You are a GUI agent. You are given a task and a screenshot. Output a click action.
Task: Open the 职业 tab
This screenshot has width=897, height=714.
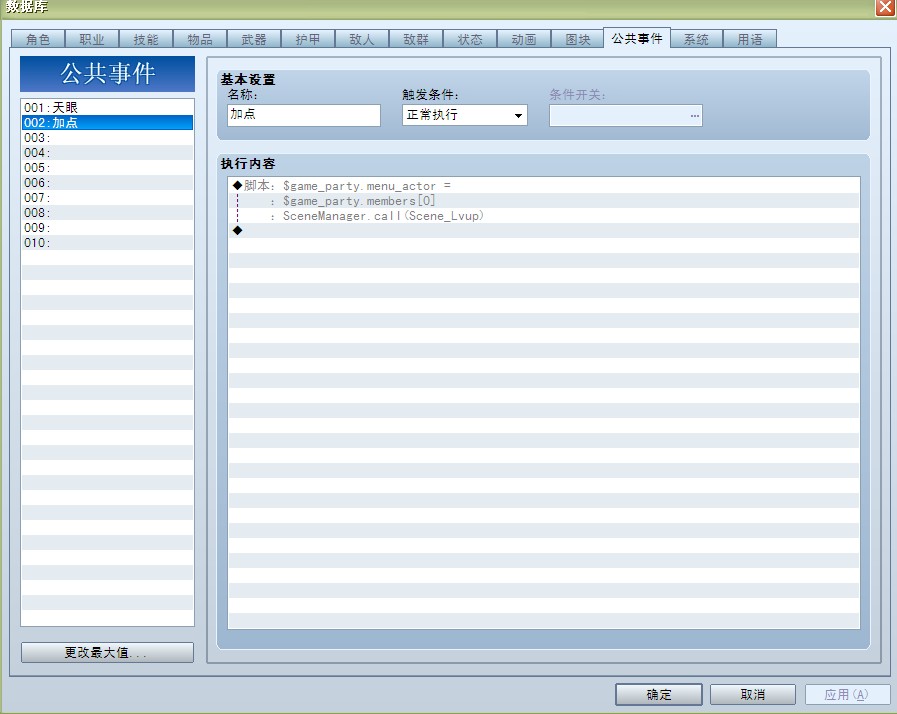(92, 39)
